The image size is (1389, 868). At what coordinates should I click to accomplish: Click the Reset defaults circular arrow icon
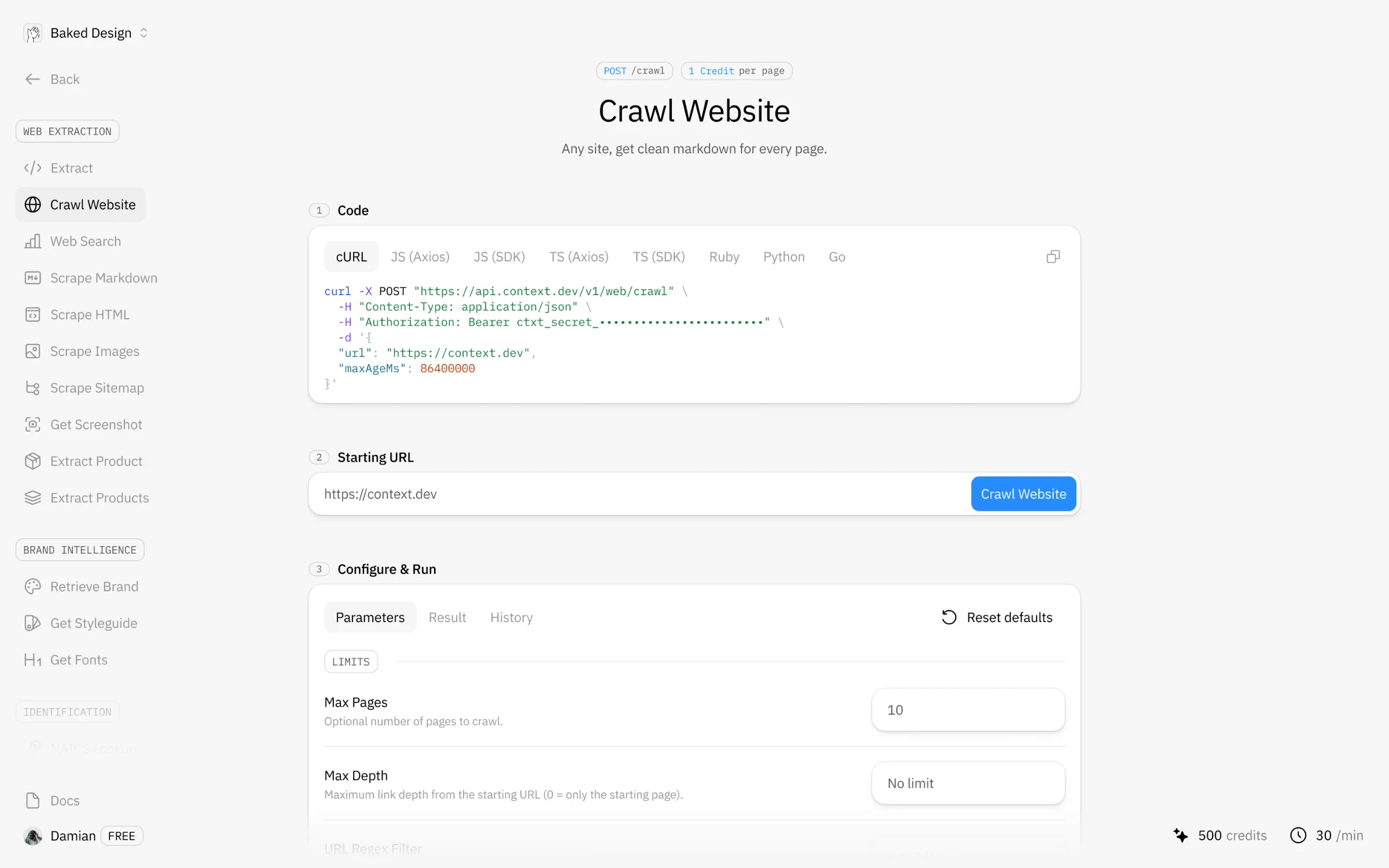click(x=949, y=617)
